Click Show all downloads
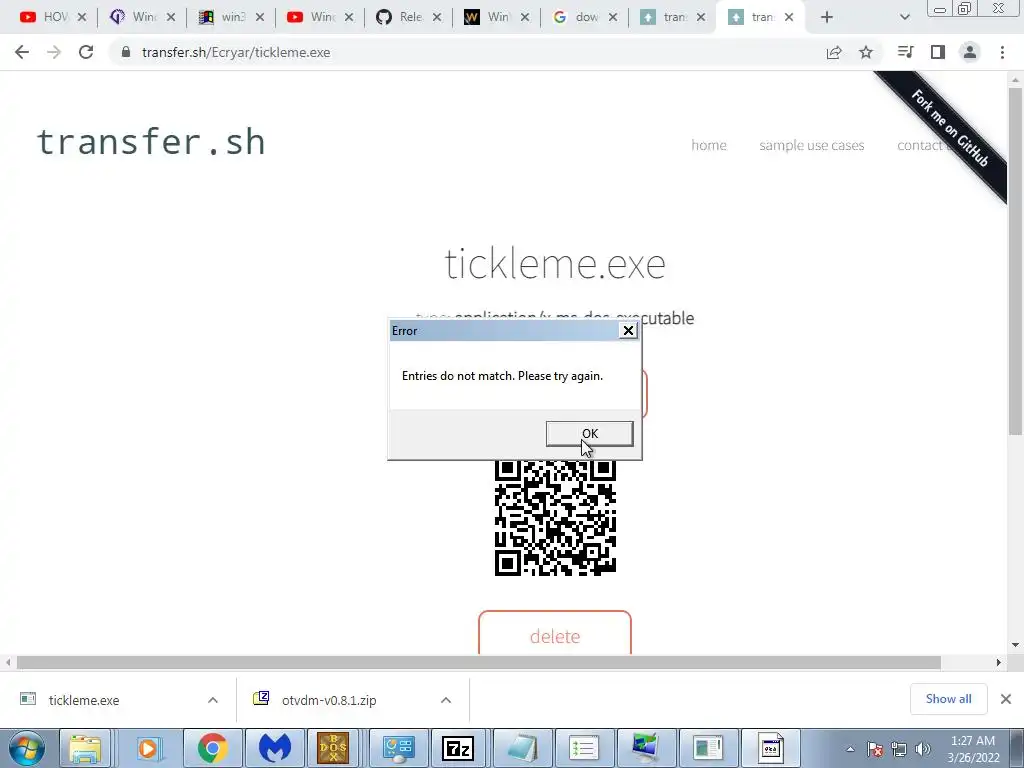 pyautogui.click(x=948, y=699)
